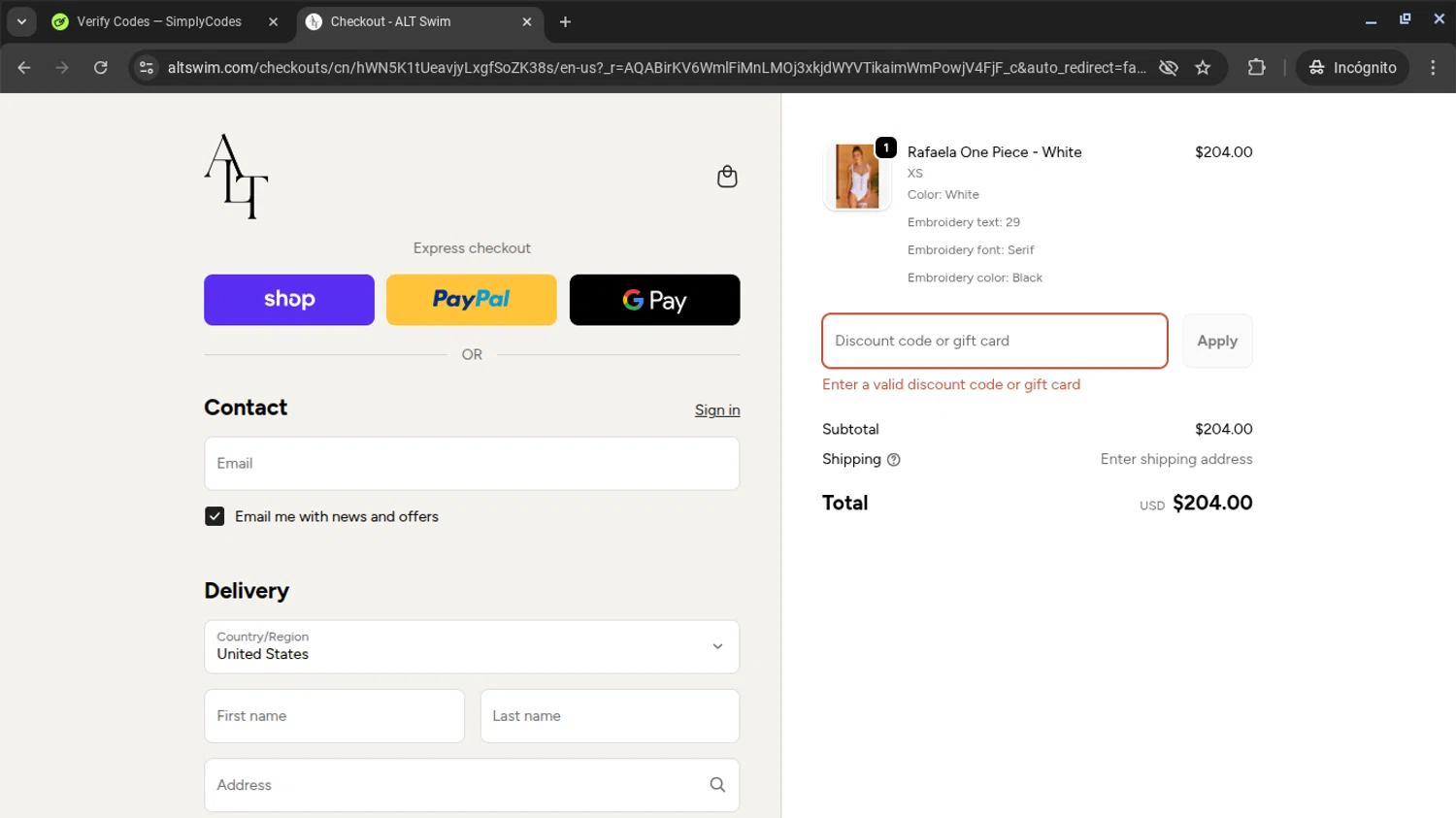Pay with Google Pay button
1456x818 pixels.
pos(655,300)
